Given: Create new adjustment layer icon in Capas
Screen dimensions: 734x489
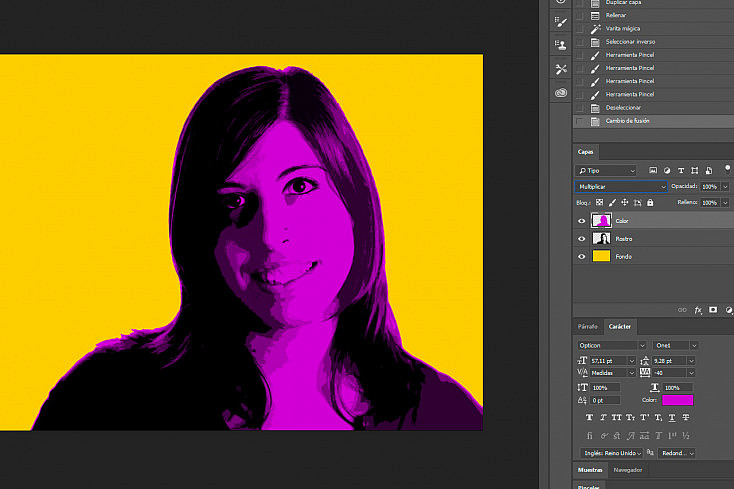Looking at the screenshot, I should [x=729, y=310].
